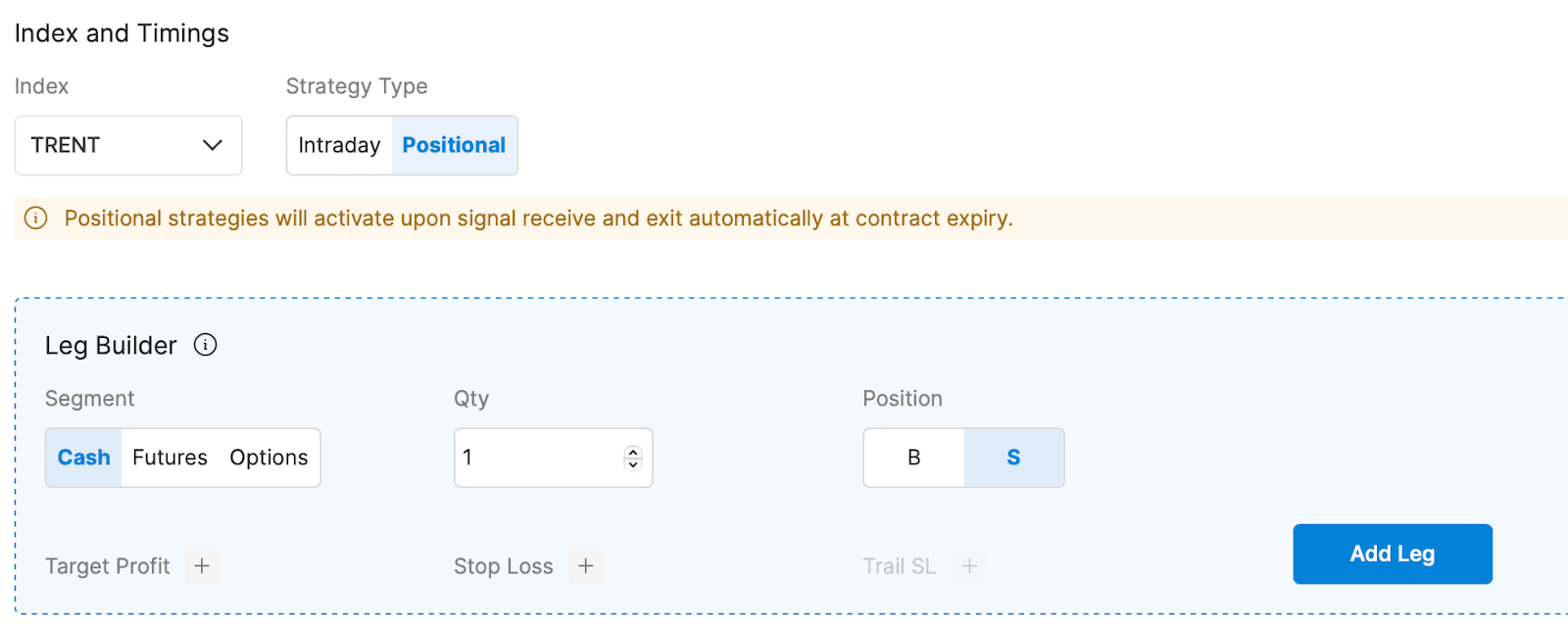Decrement Qty with the stepper down arrow

633,464
